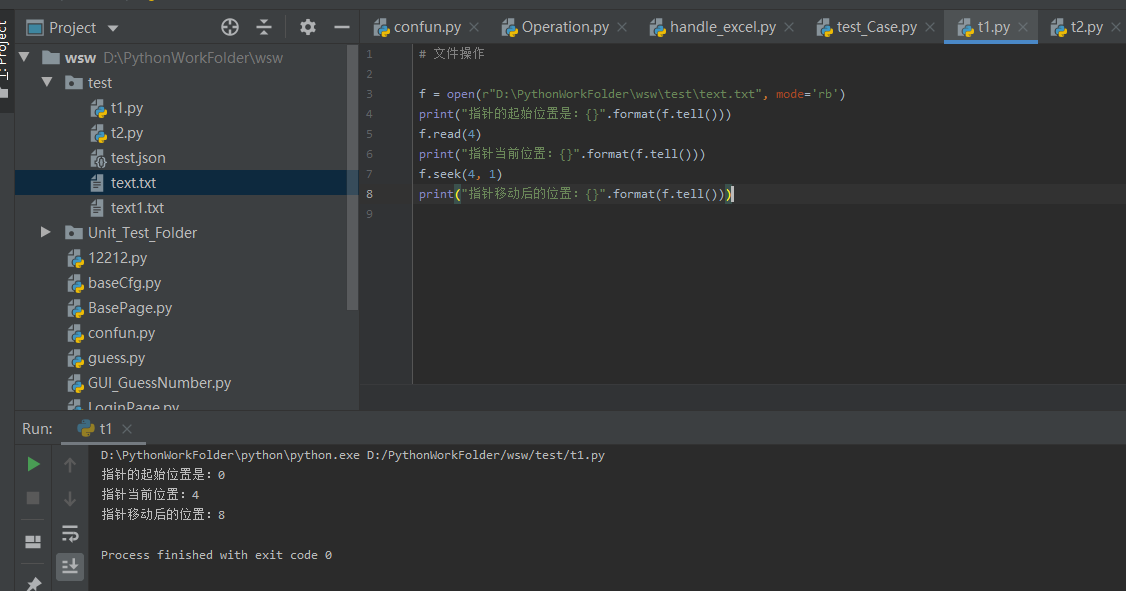
Task: Click the locate/scroll-from-source target icon
Action: 230,27
